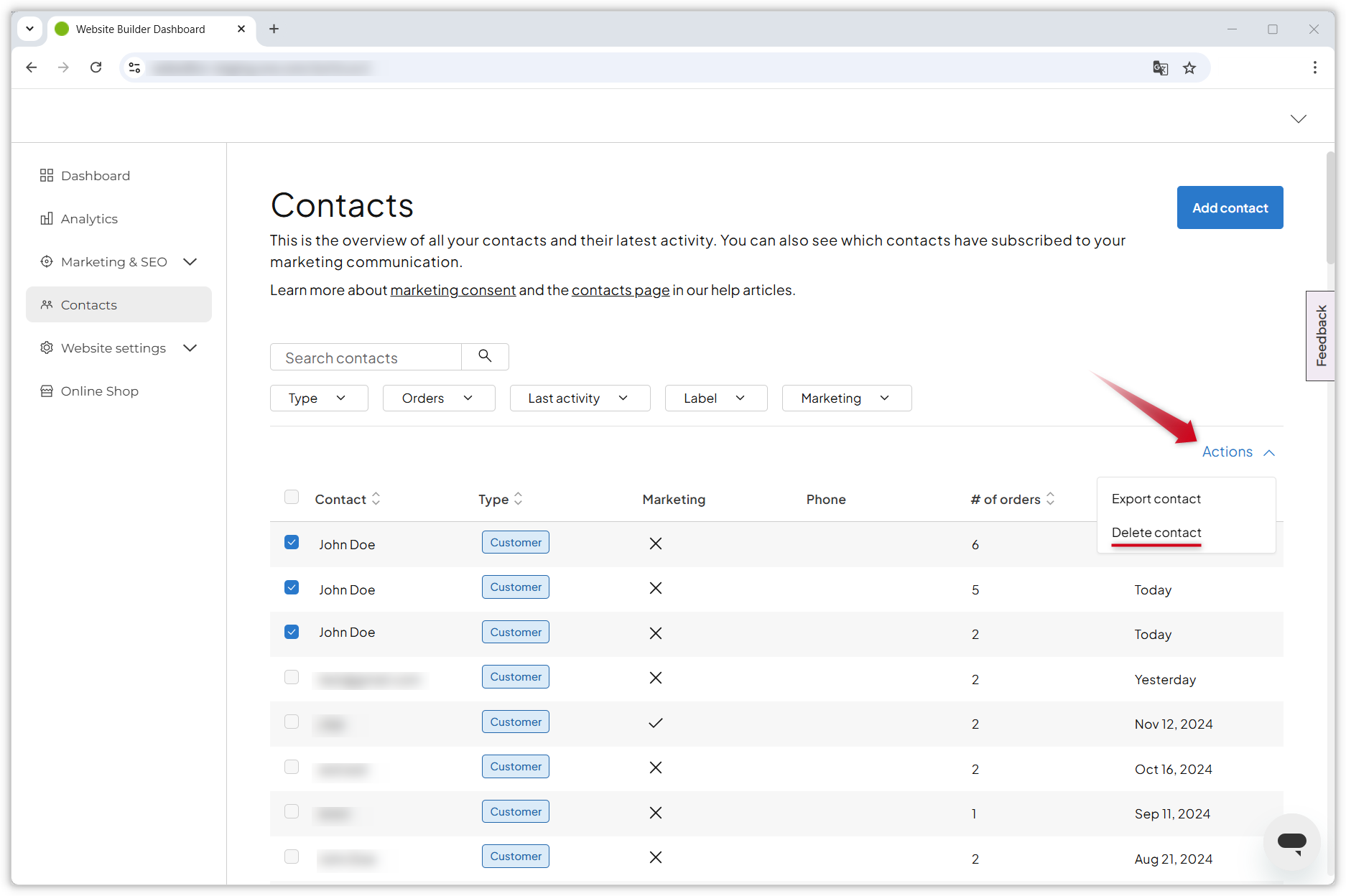Check the Nov 12, 2024 contact checkbox
This screenshot has width=1346, height=896.
point(292,722)
